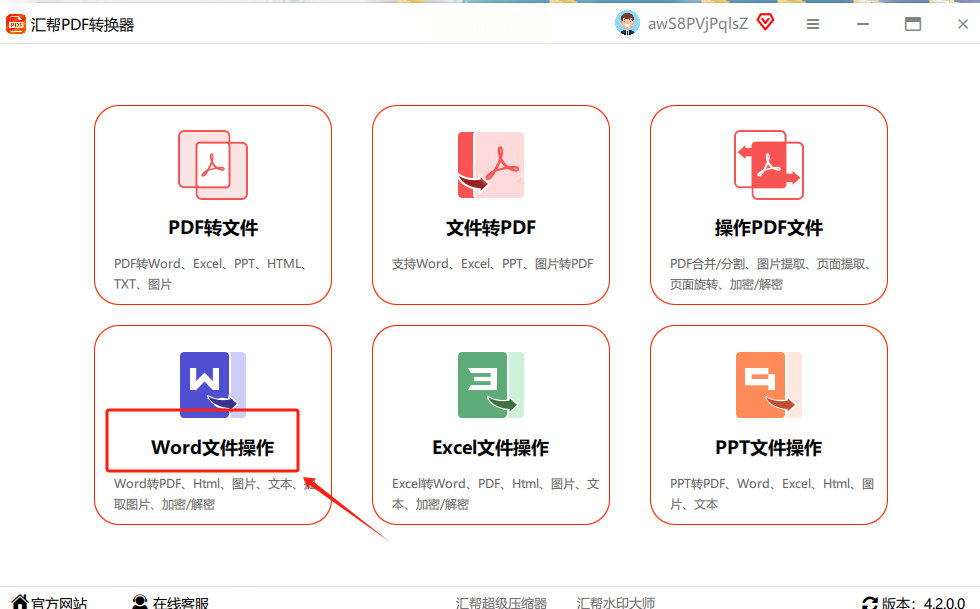Click description starting PDF合并/分割
The width and height of the screenshot is (980, 609).
[x=771, y=274]
